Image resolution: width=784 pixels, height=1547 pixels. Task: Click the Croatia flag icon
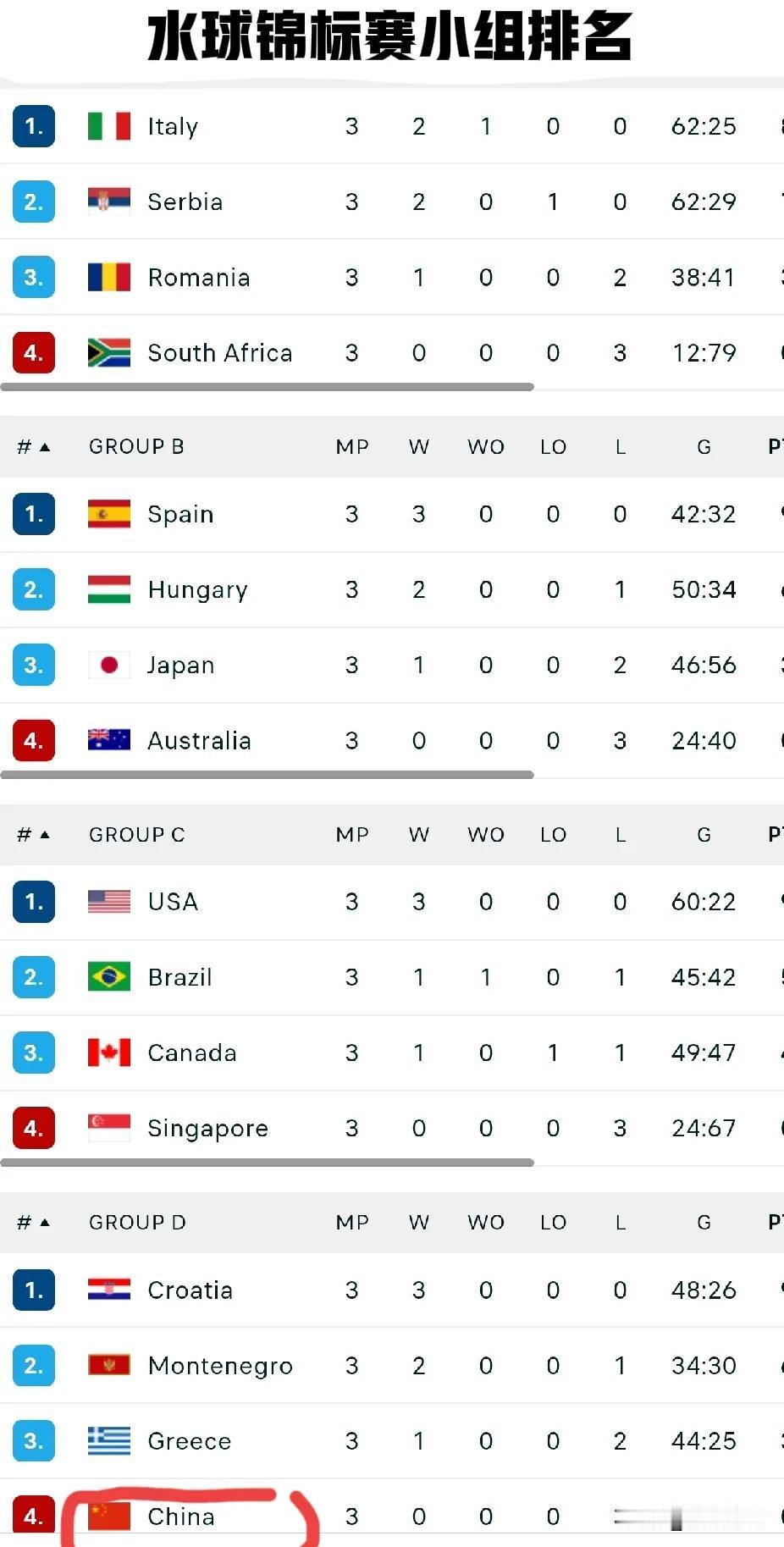point(109,1290)
